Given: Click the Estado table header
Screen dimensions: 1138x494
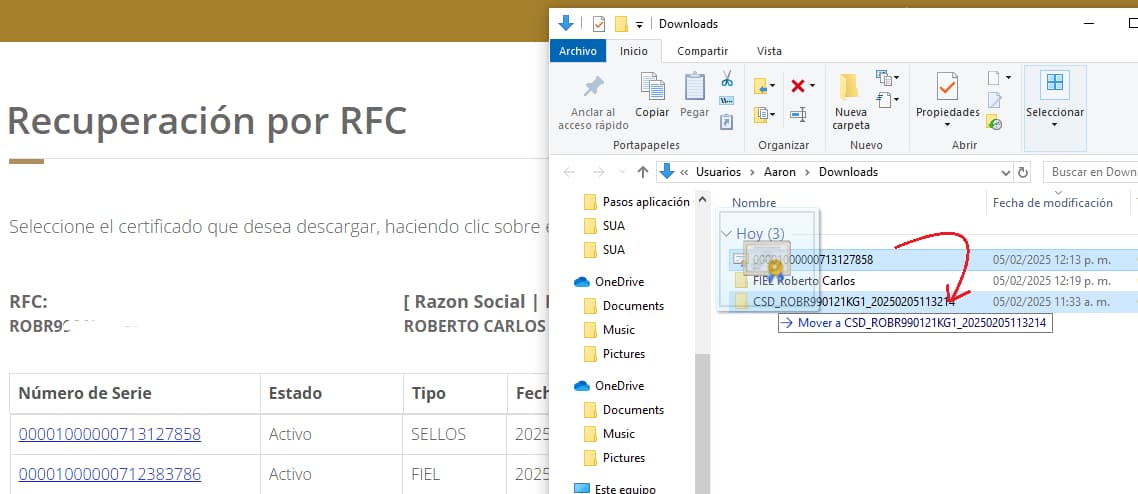Looking at the screenshot, I should [295, 393].
